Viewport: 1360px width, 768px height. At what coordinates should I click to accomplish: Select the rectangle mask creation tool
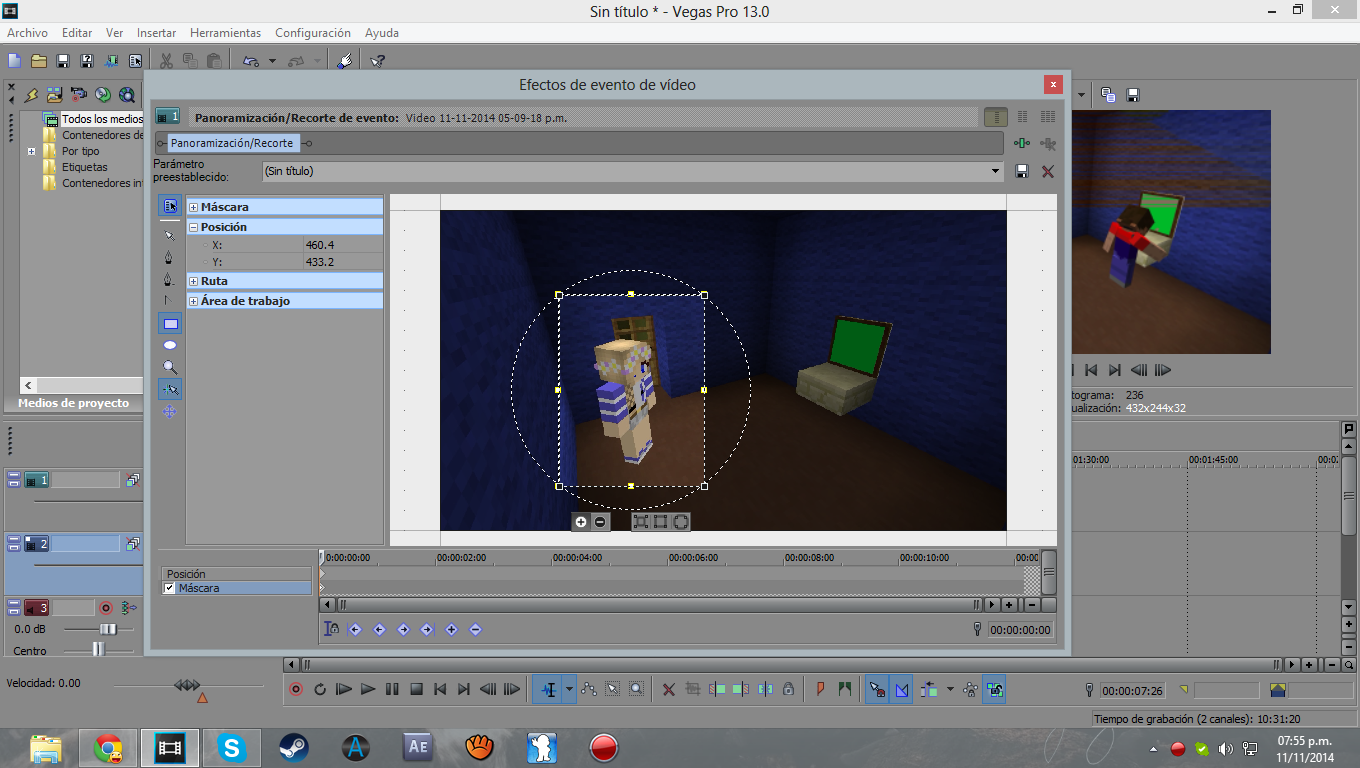(x=170, y=323)
